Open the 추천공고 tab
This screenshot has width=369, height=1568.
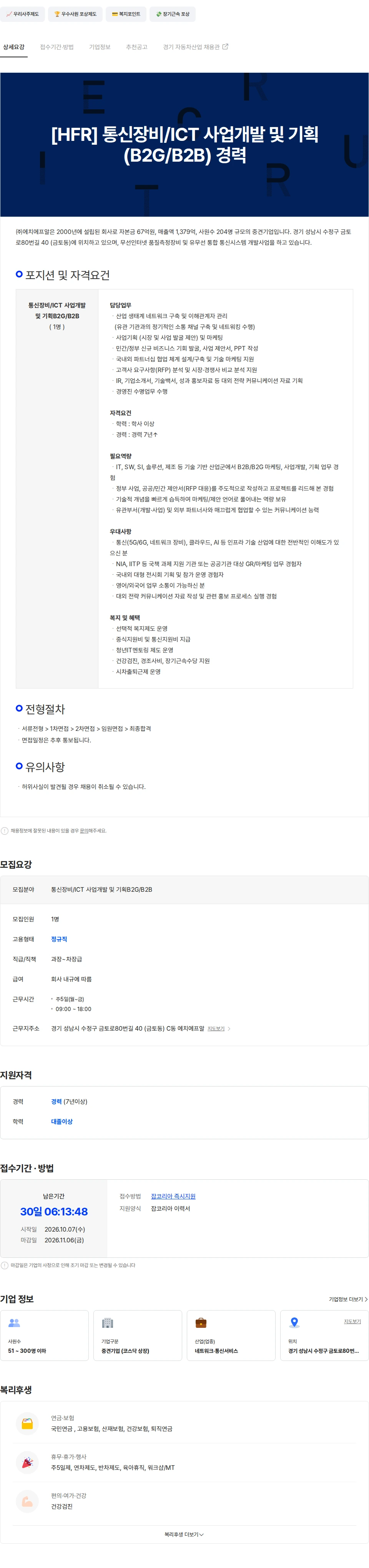point(137,47)
